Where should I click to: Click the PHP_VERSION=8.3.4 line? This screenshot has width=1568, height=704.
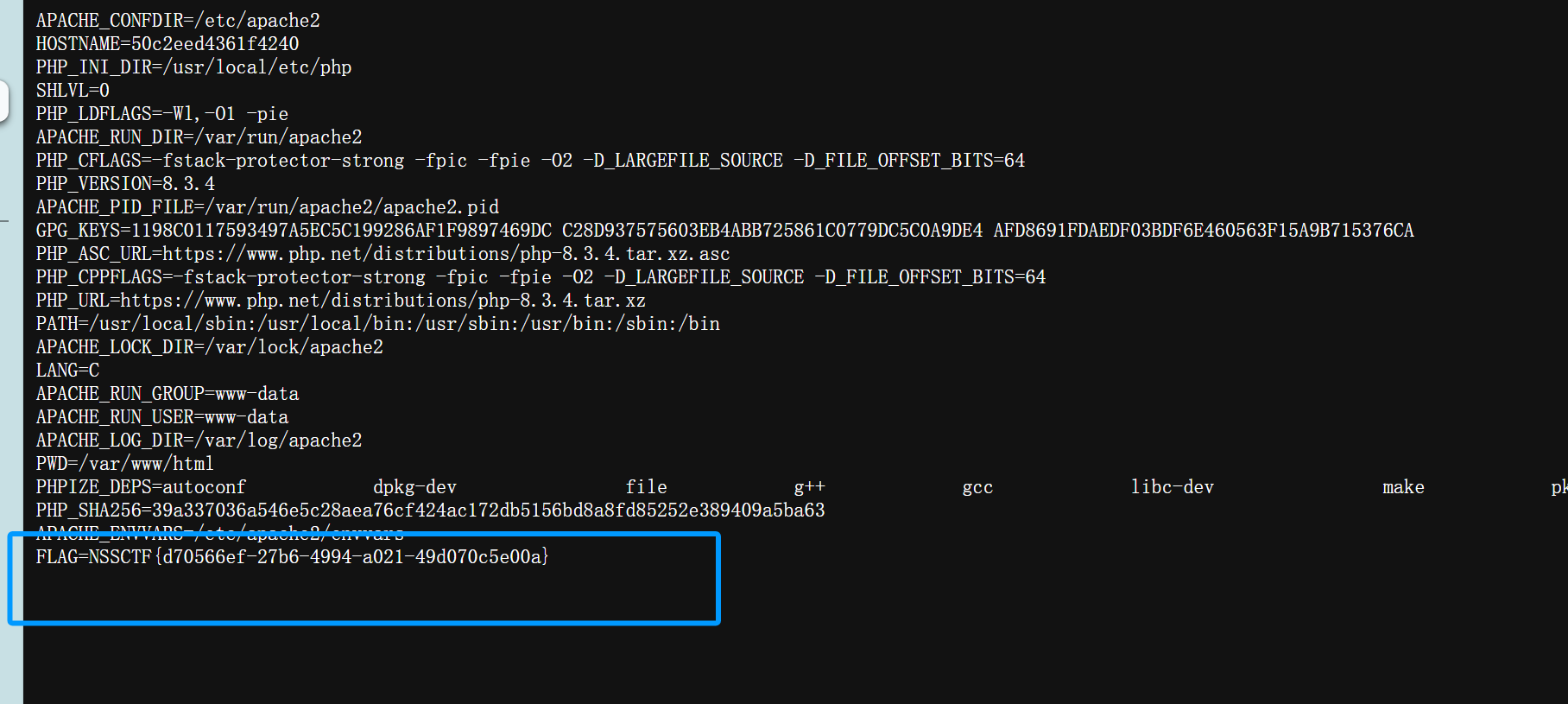click(x=125, y=184)
